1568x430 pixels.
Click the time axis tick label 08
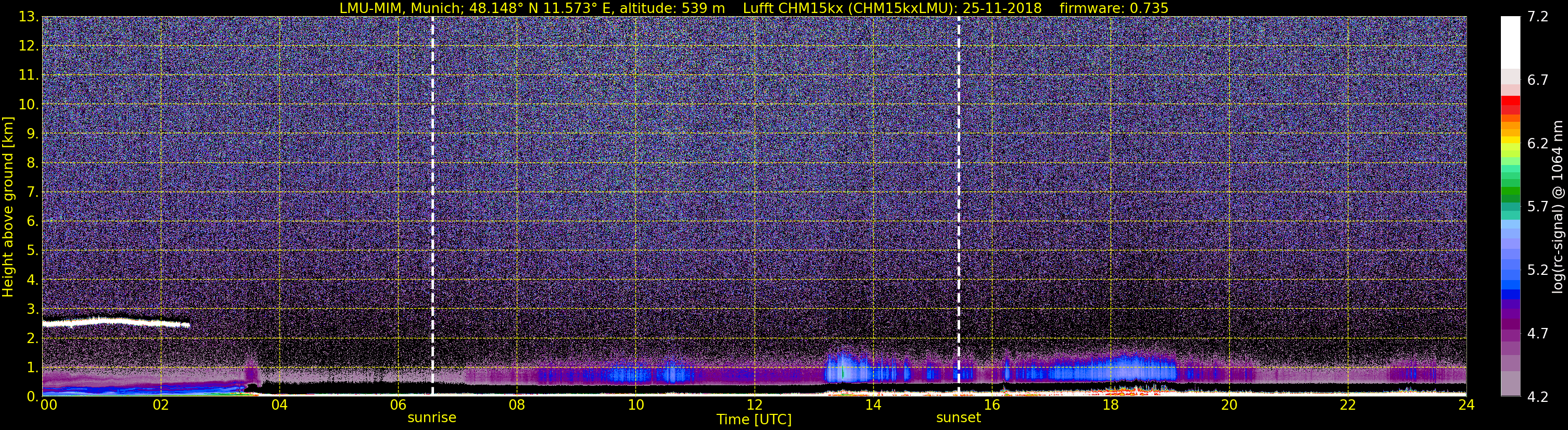[517, 405]
